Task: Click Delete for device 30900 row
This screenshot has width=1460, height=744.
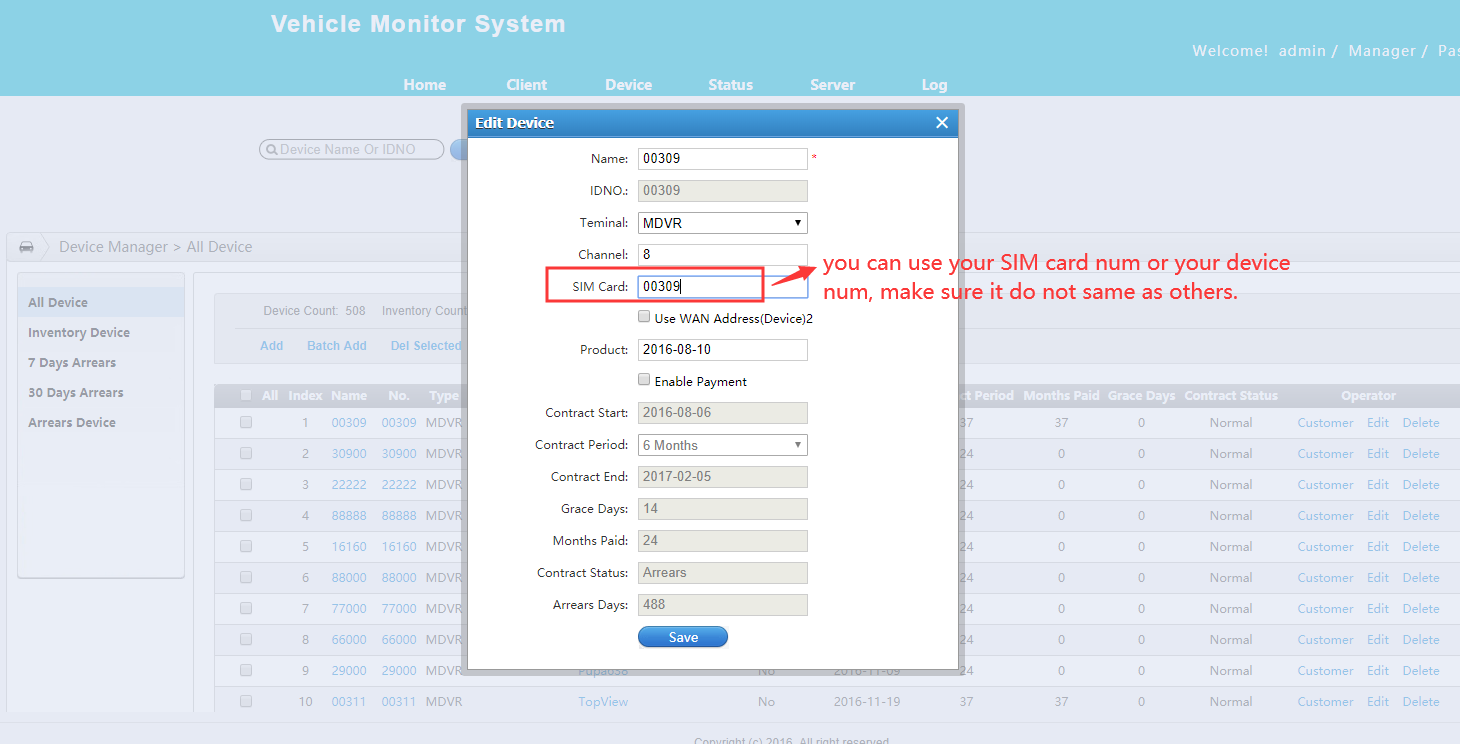Action: [x=1421, y=454]
